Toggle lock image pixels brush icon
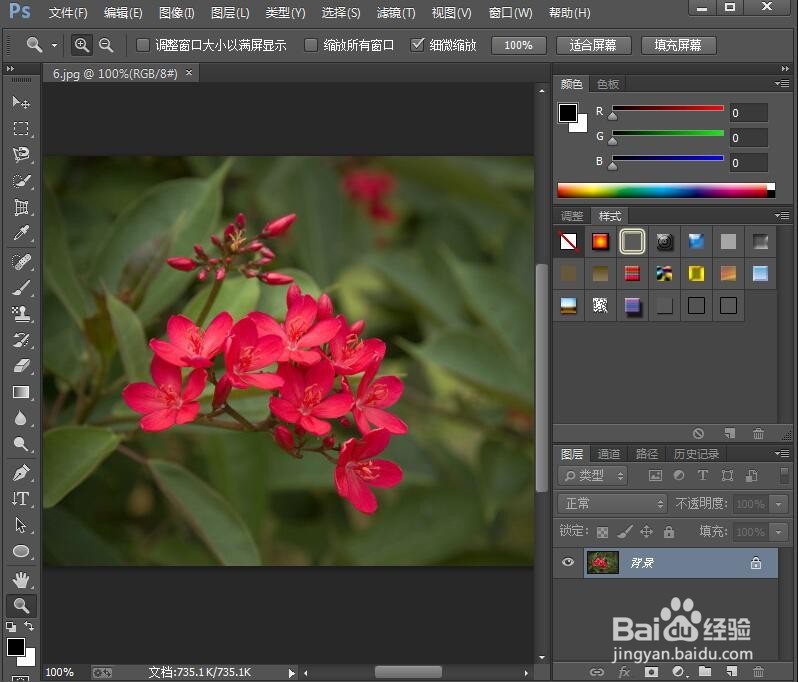This screenshot has height=682, width=798. pos(624,532)
